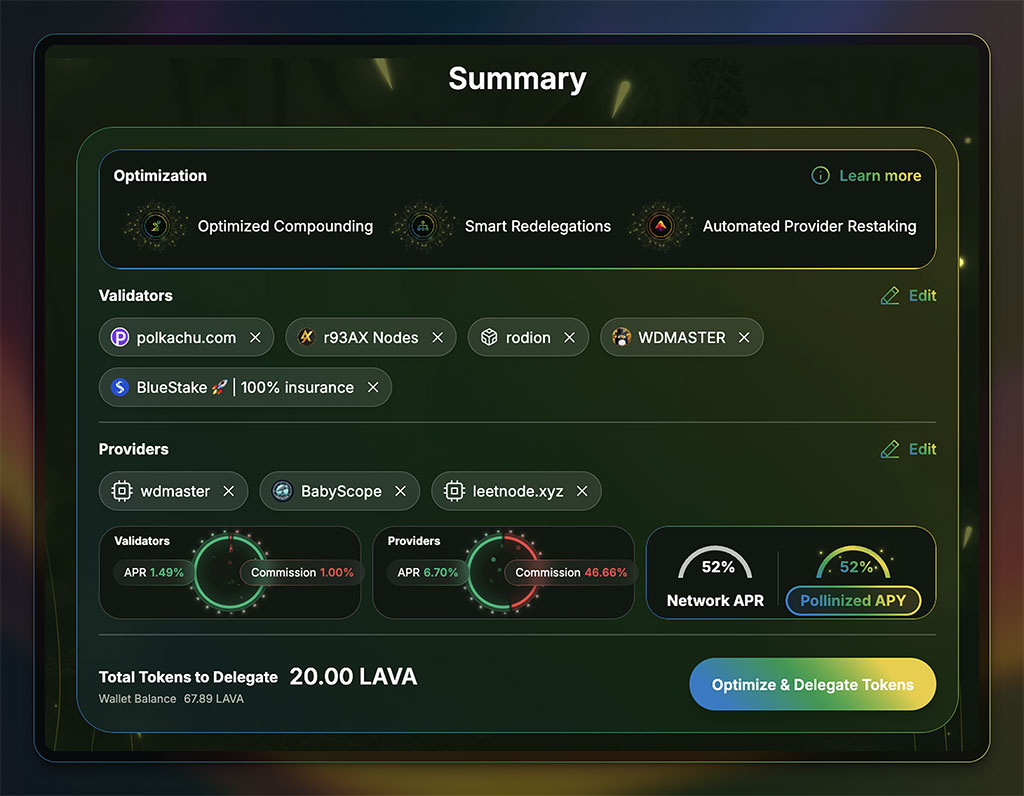Click the Optimize & Delegate Tokens button

click(x=812, y=684)
